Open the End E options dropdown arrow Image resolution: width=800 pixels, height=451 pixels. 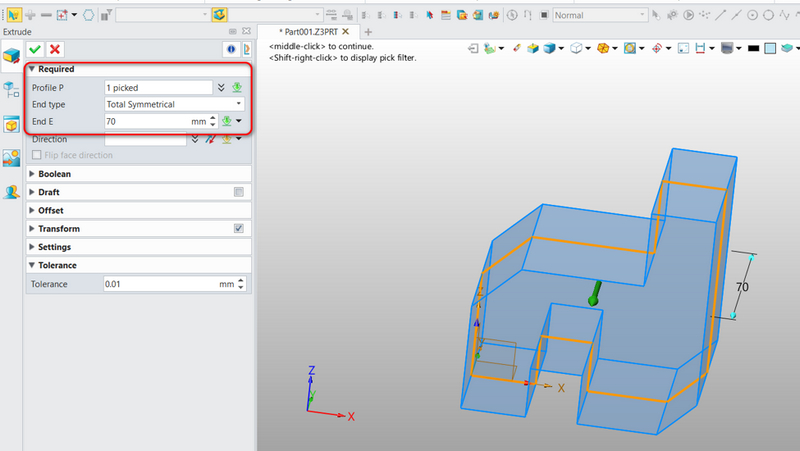pyautogui.click(x=239, y=121)
